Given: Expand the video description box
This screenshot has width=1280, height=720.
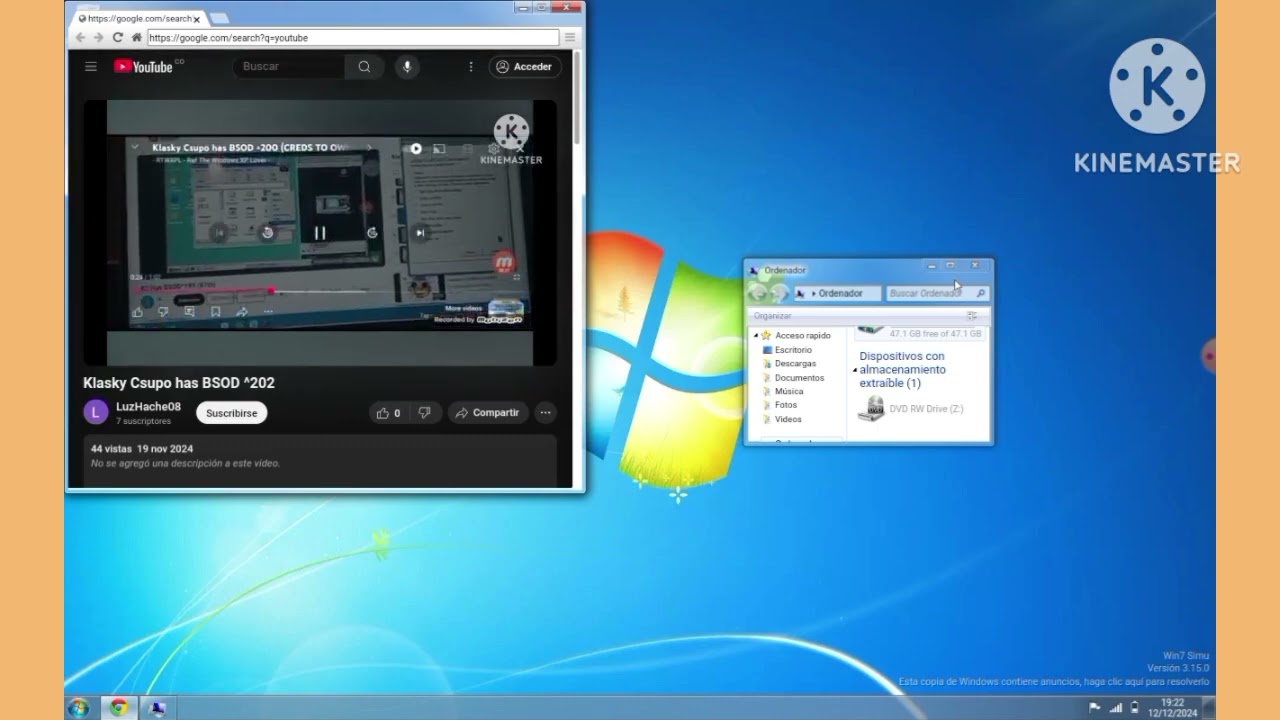Looking at the screenshot, I should (x=320, y=461).
